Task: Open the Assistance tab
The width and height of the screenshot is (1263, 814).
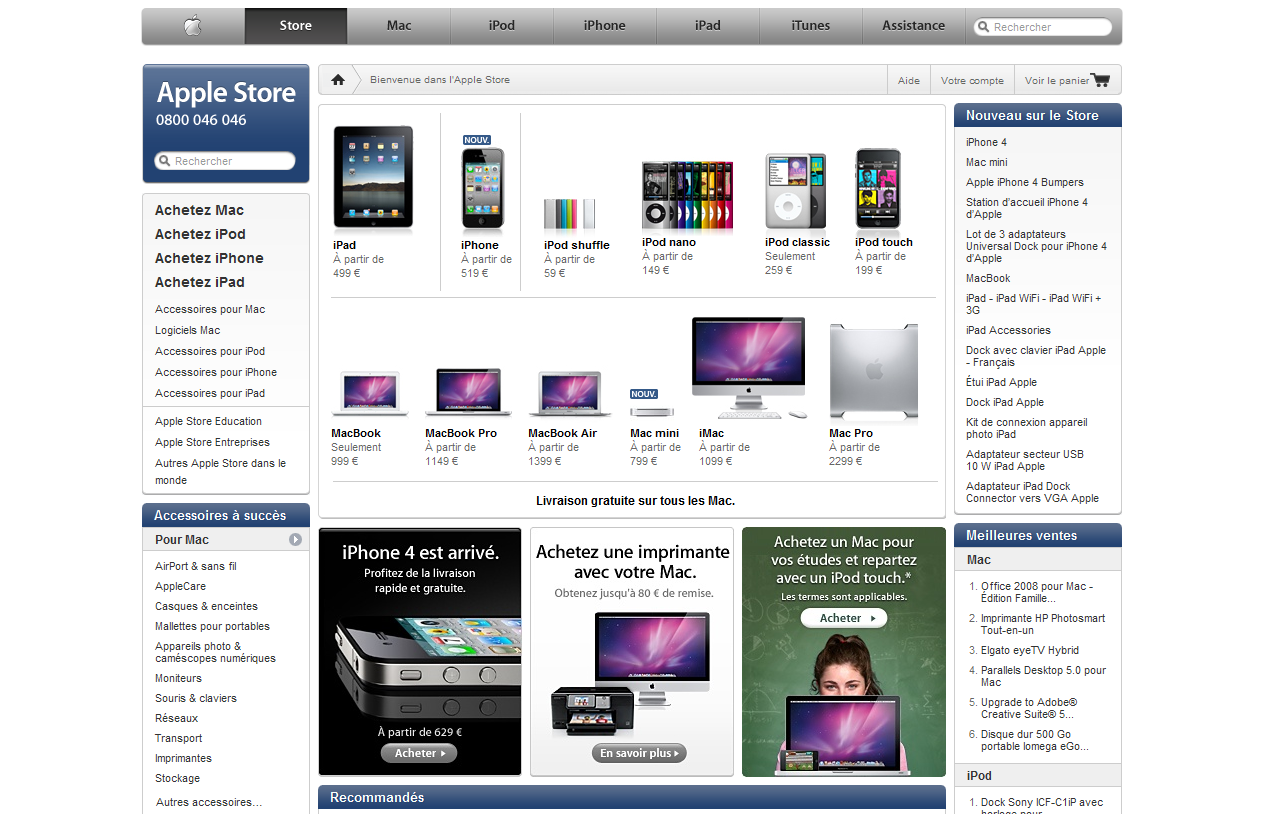Action: [914, 26]
